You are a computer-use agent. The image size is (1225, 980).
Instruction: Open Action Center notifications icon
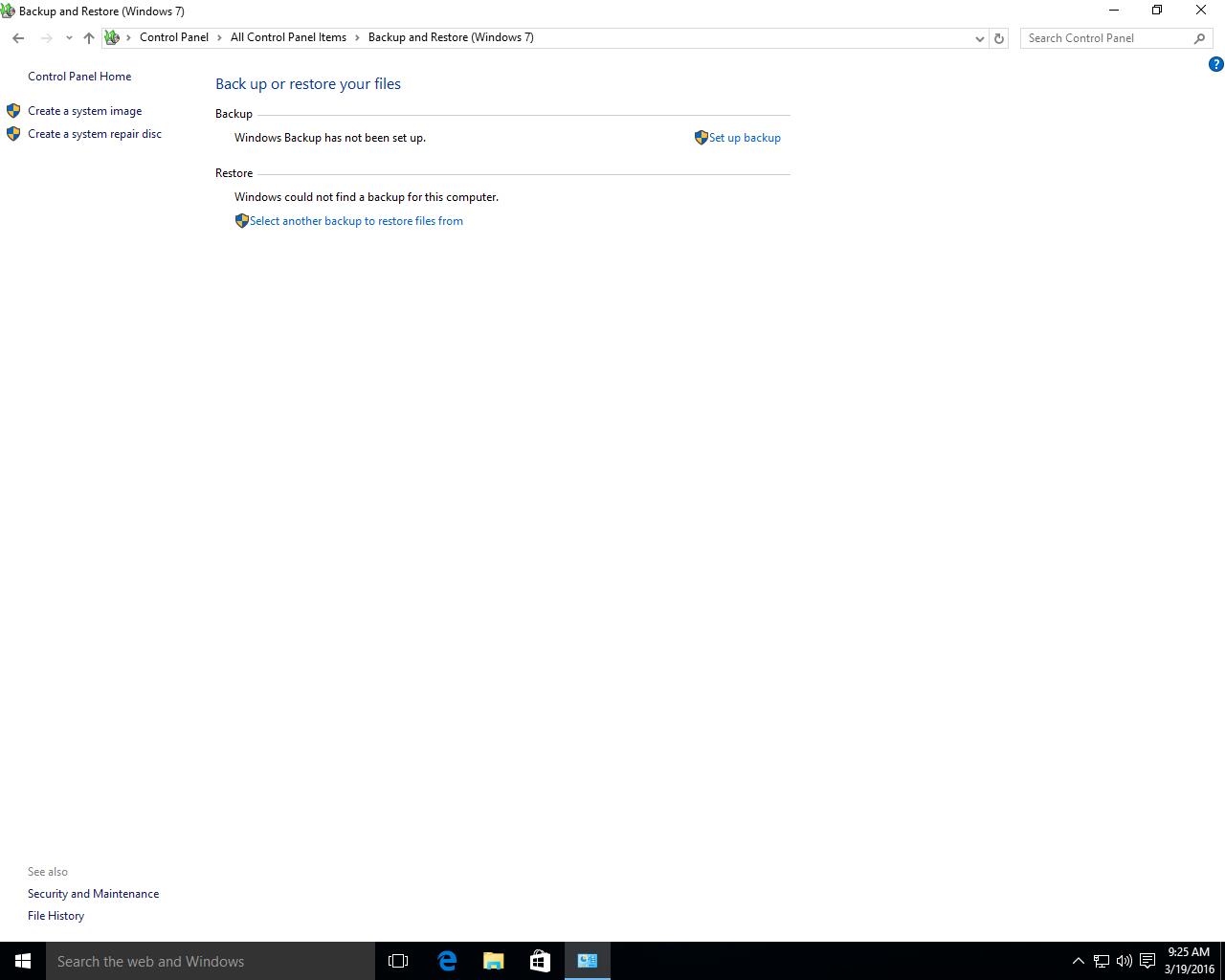[1147, 961]
